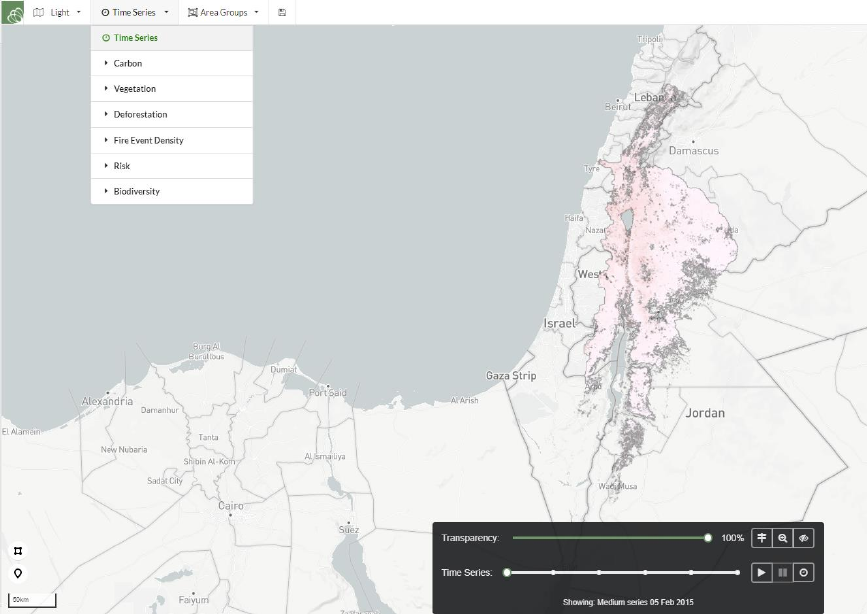Expand the Risk category
This screenshot has width=867, height=614.
click(171, 166)
